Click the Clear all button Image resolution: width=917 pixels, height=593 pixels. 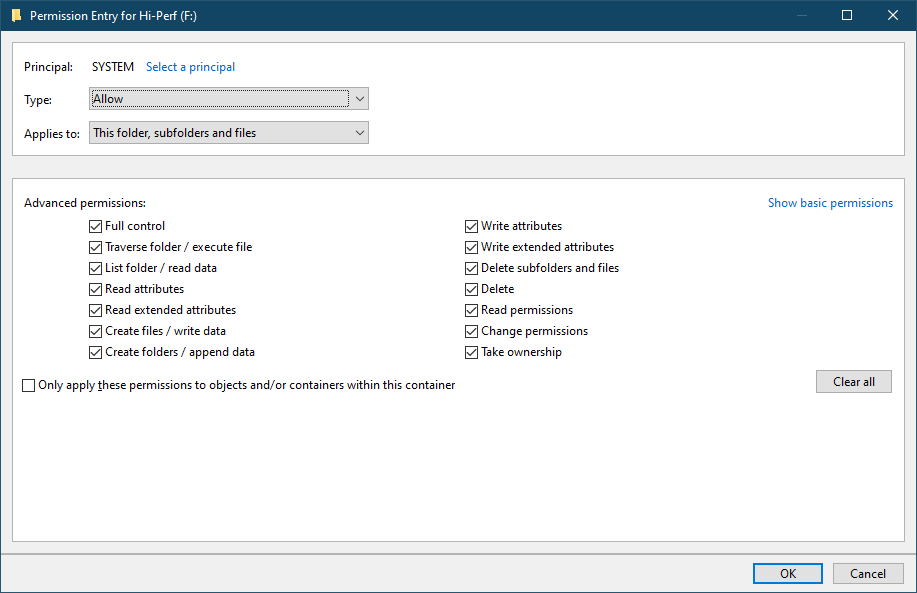click(x=854, y=381)
